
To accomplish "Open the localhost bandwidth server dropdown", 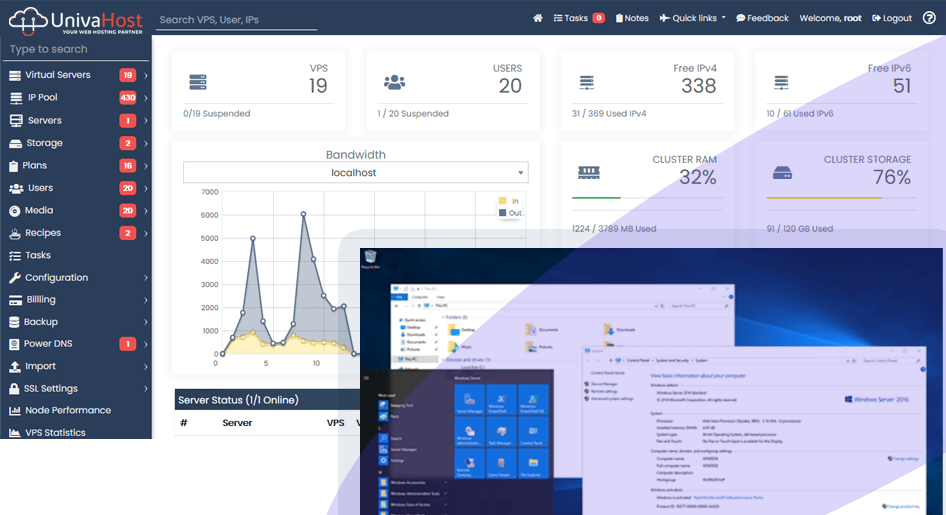I will 356,172.
